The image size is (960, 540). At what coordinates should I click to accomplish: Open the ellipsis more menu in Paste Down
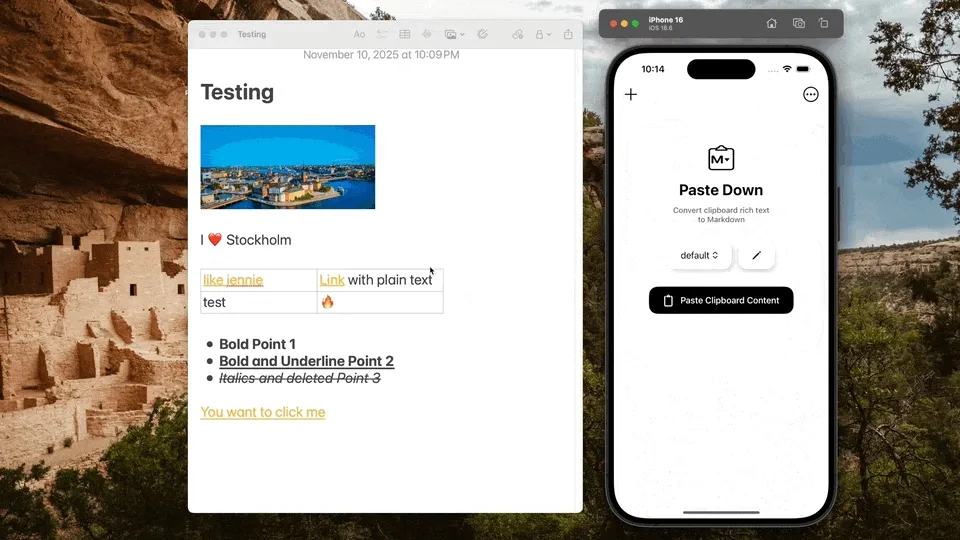811,94
